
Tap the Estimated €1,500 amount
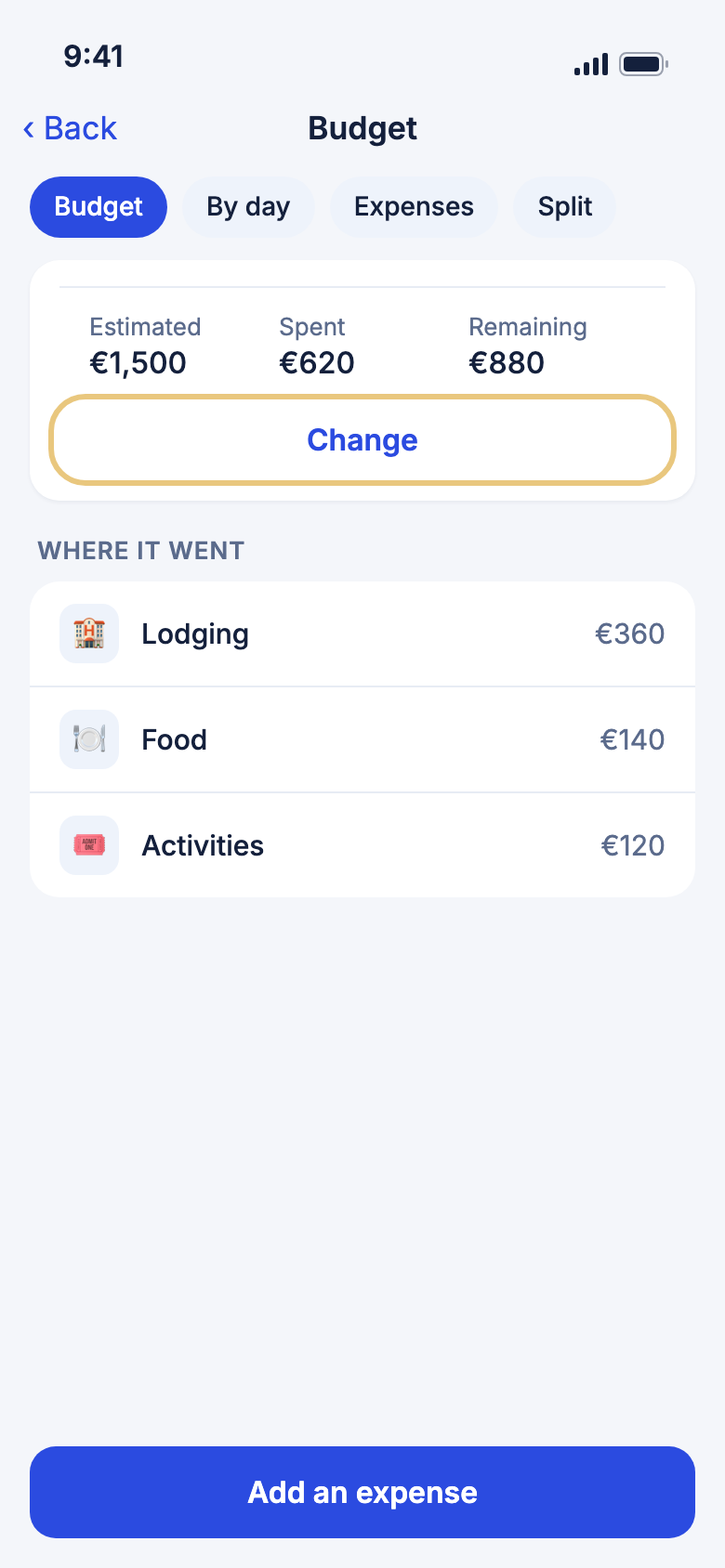138,362
